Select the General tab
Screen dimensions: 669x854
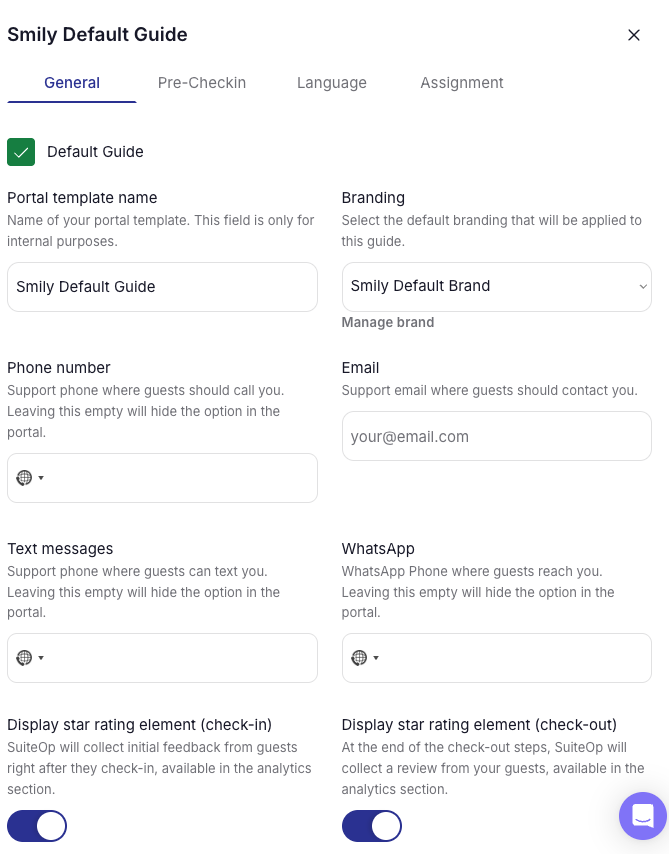coord(72,83)
